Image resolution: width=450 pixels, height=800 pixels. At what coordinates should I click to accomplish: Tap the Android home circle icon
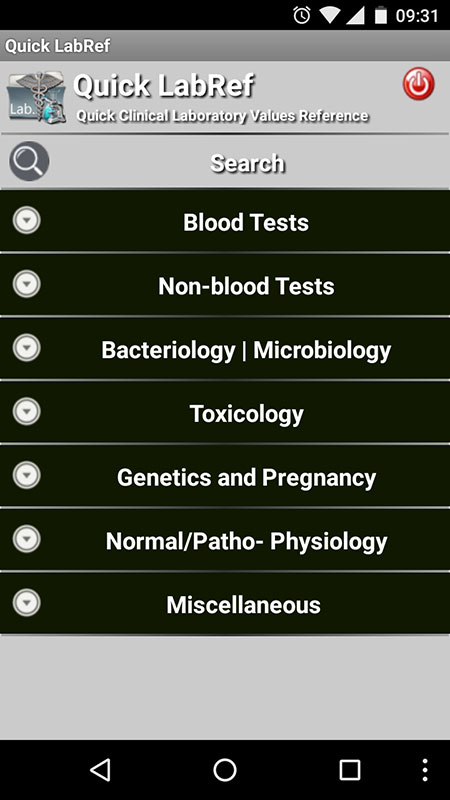[x=224, y=769]
